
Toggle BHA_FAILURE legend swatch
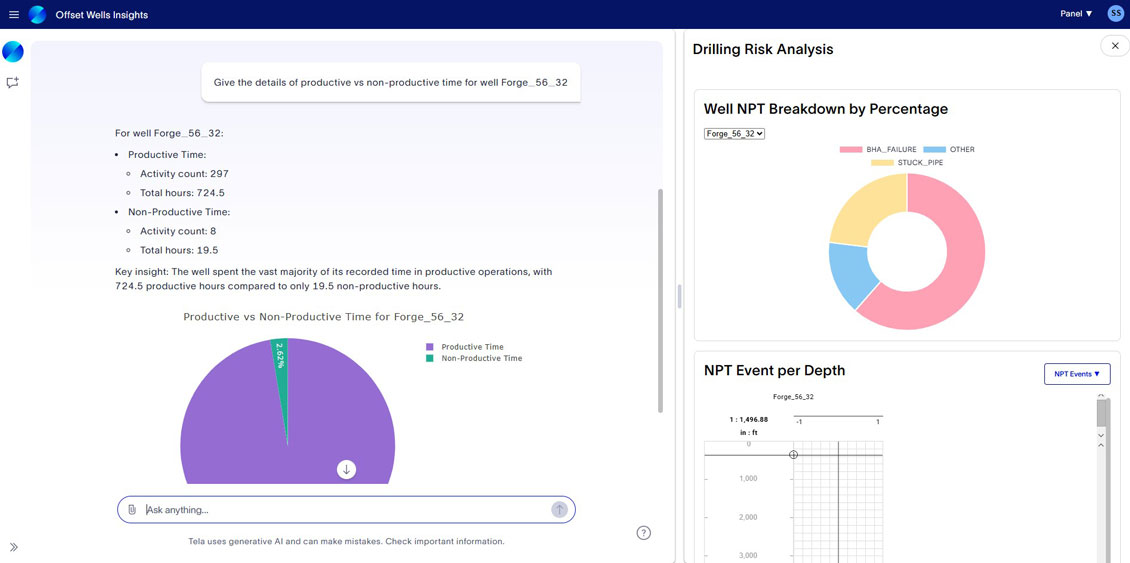point(850,149)
